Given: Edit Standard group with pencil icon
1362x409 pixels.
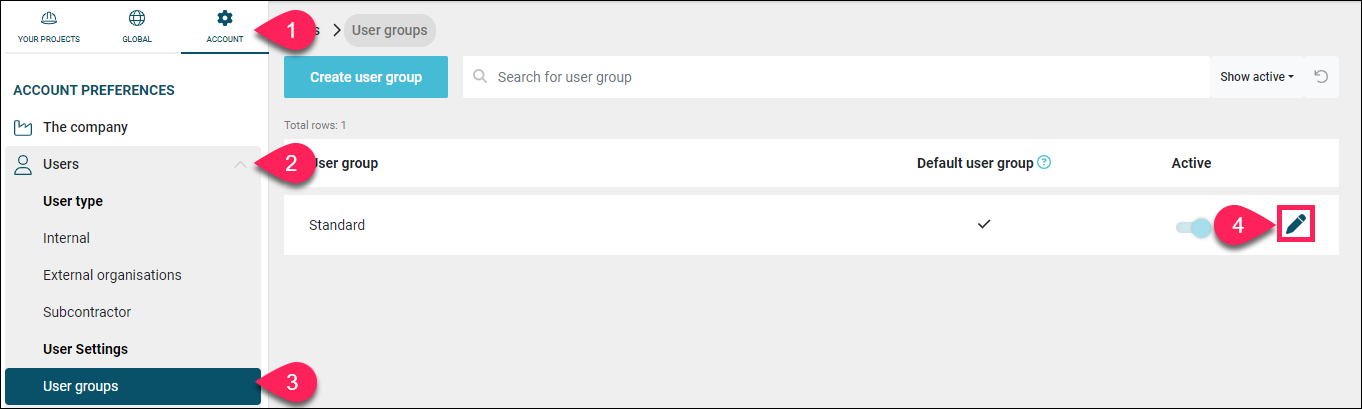Looking at the screenshot, I should tap(1296, 224).
